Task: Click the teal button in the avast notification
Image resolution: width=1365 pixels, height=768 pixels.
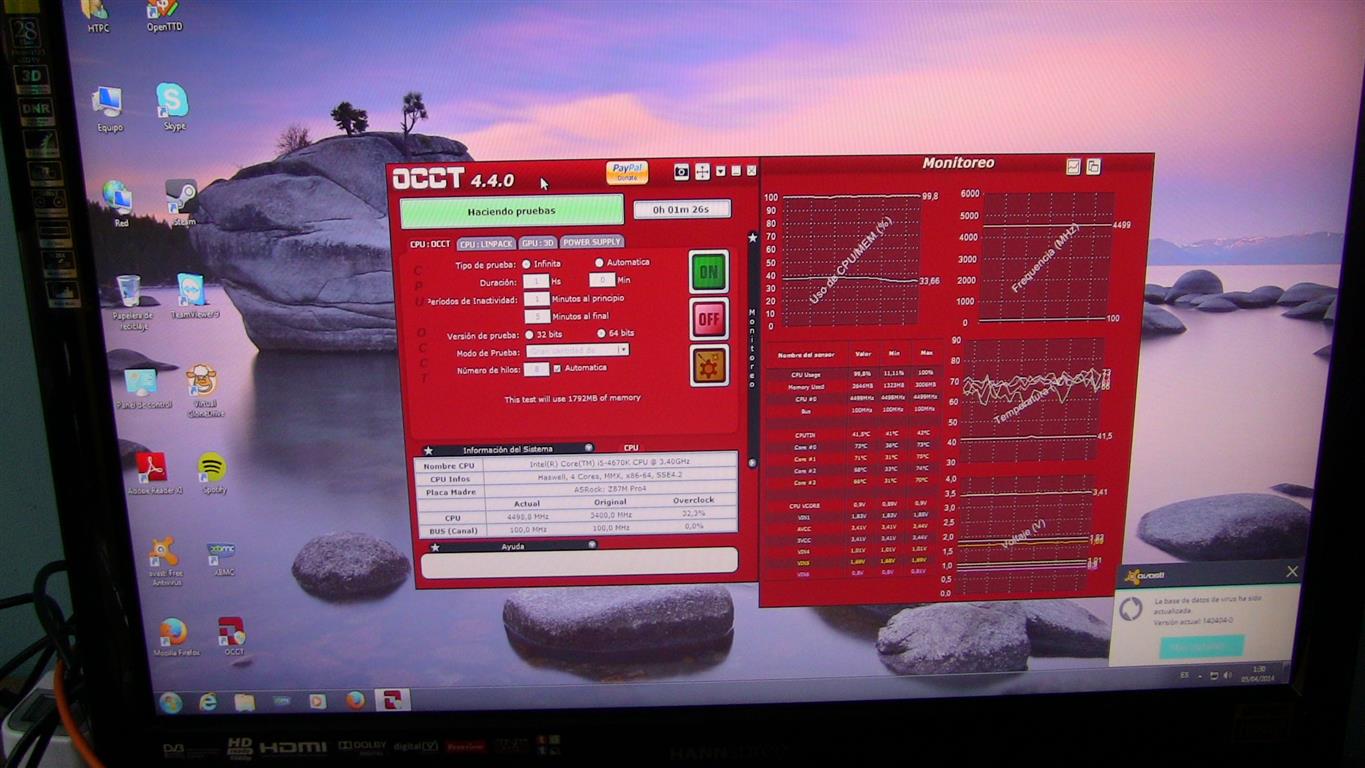Action: [x=1202, y=647]
